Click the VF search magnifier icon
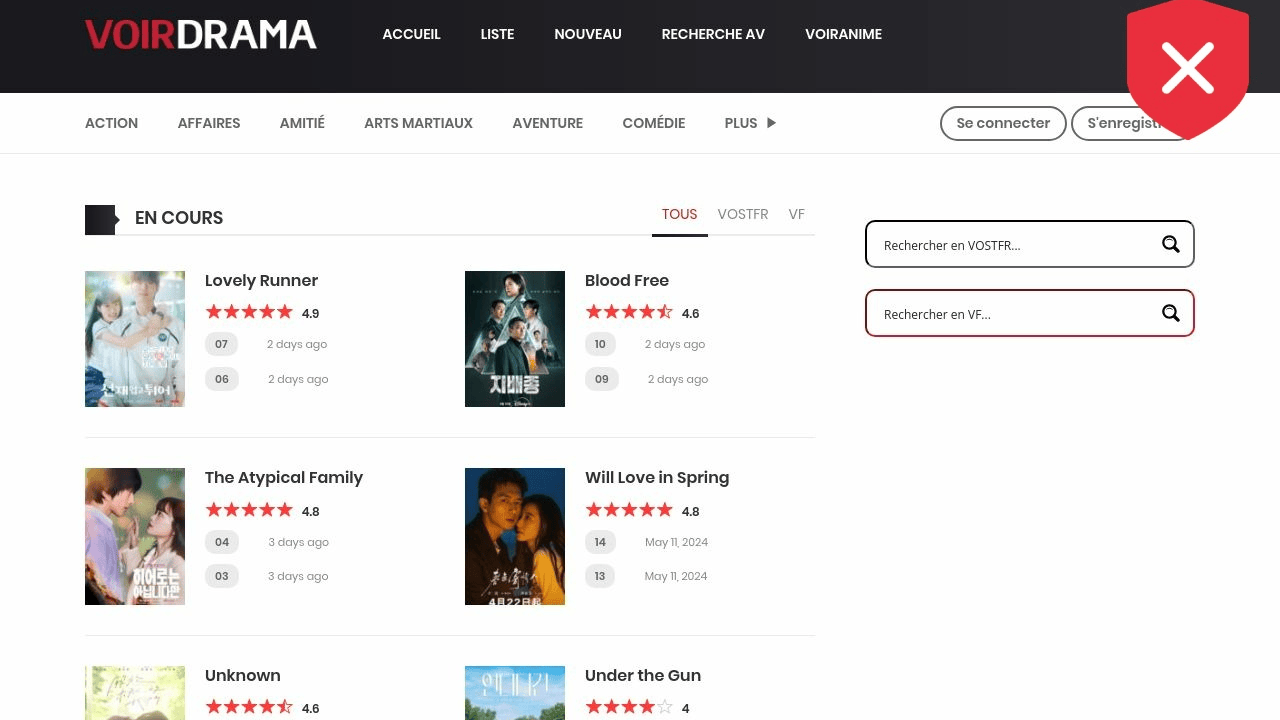This screenshot has height=720, width=1280. (x=1171, y=314)
